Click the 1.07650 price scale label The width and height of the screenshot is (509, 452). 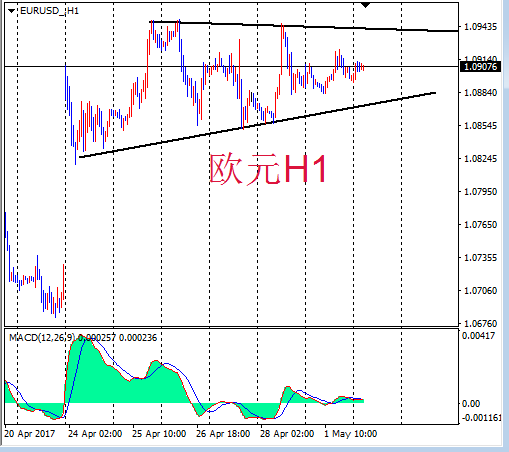coord(480,224)
